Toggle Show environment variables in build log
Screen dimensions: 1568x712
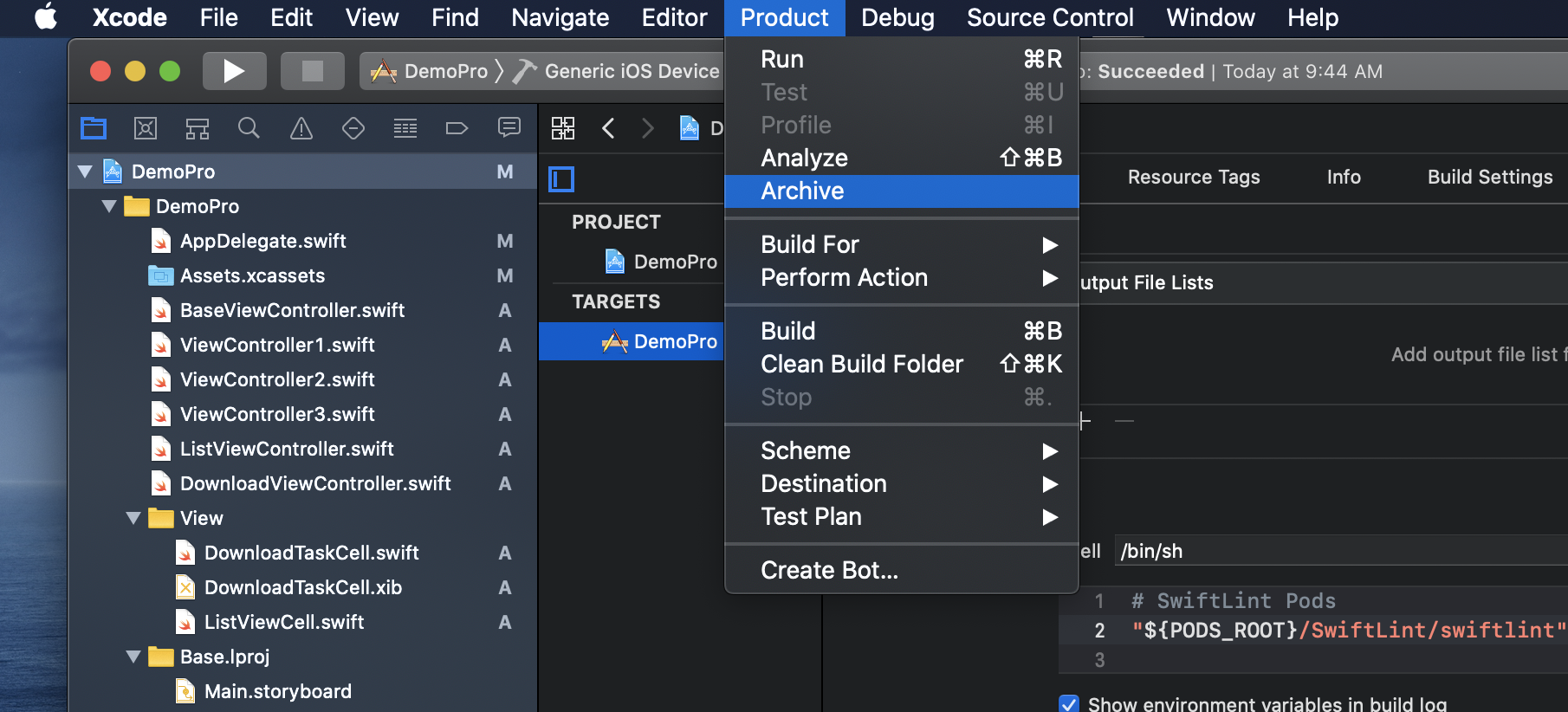point(1069,703)
